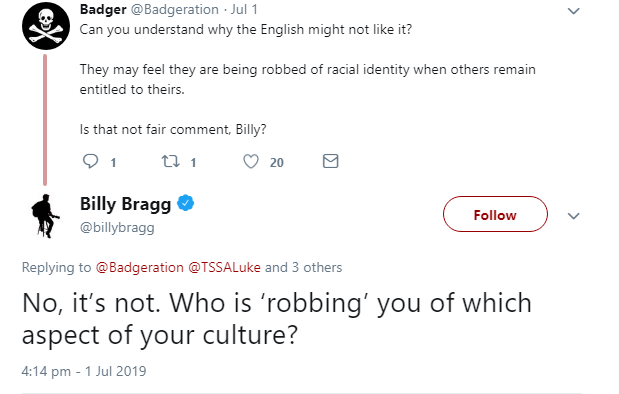Open the @TSSALuke mention link
Screen dimensions: 619x394
224,268
